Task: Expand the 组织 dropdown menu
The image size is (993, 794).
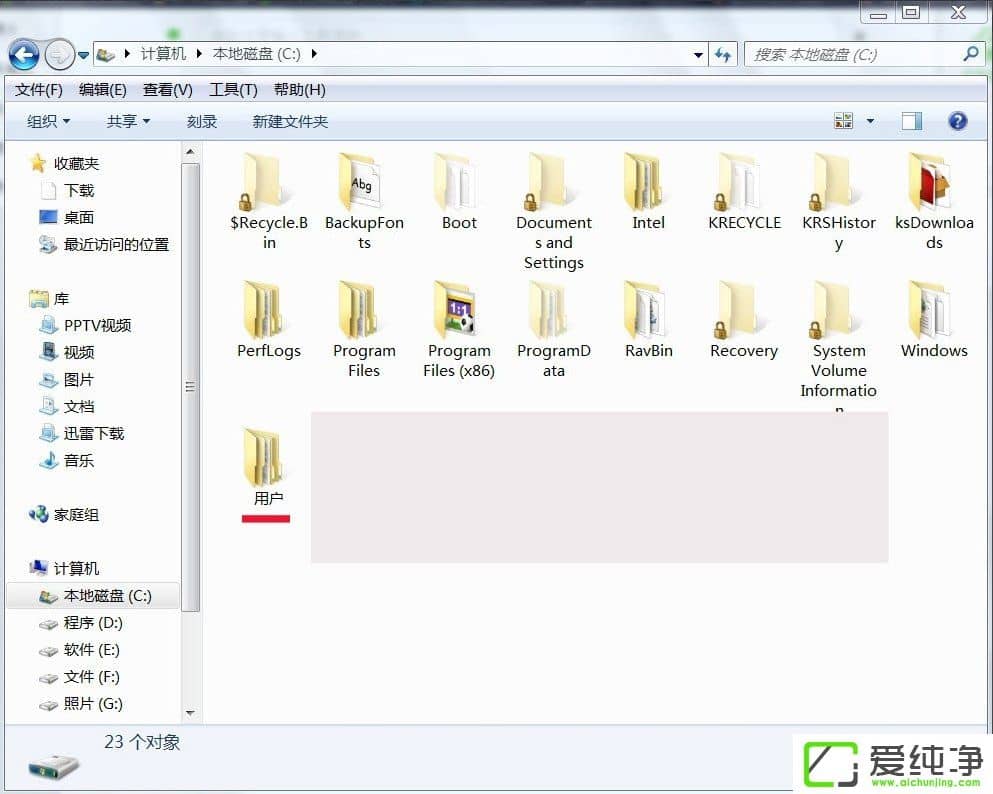Action: click(x=48, y=121)
